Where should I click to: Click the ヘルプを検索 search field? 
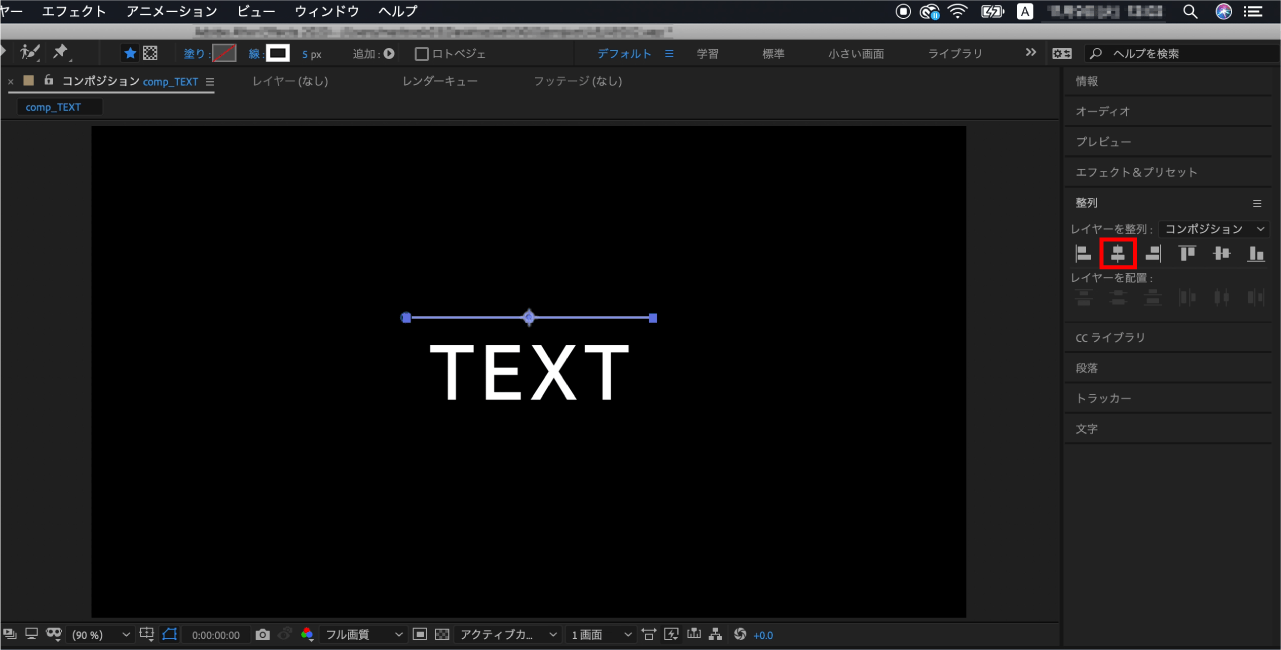[x=1179, y=54]
